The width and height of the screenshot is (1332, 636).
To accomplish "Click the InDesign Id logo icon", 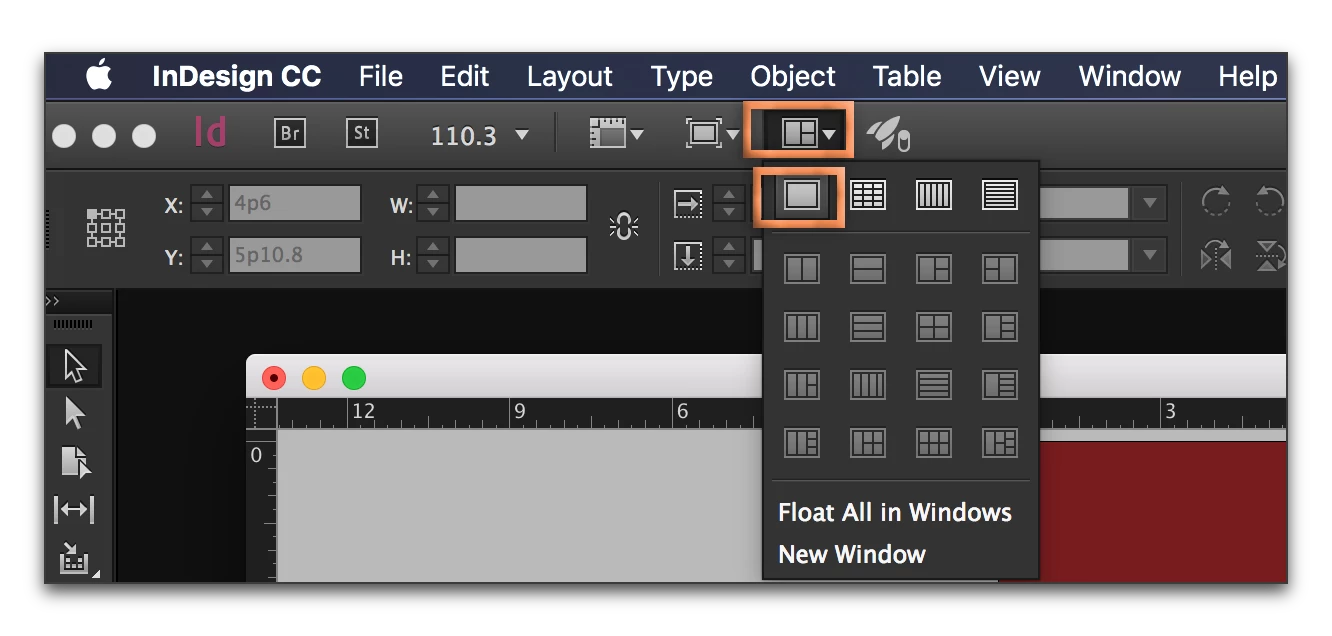I will (x=210, y=132).
